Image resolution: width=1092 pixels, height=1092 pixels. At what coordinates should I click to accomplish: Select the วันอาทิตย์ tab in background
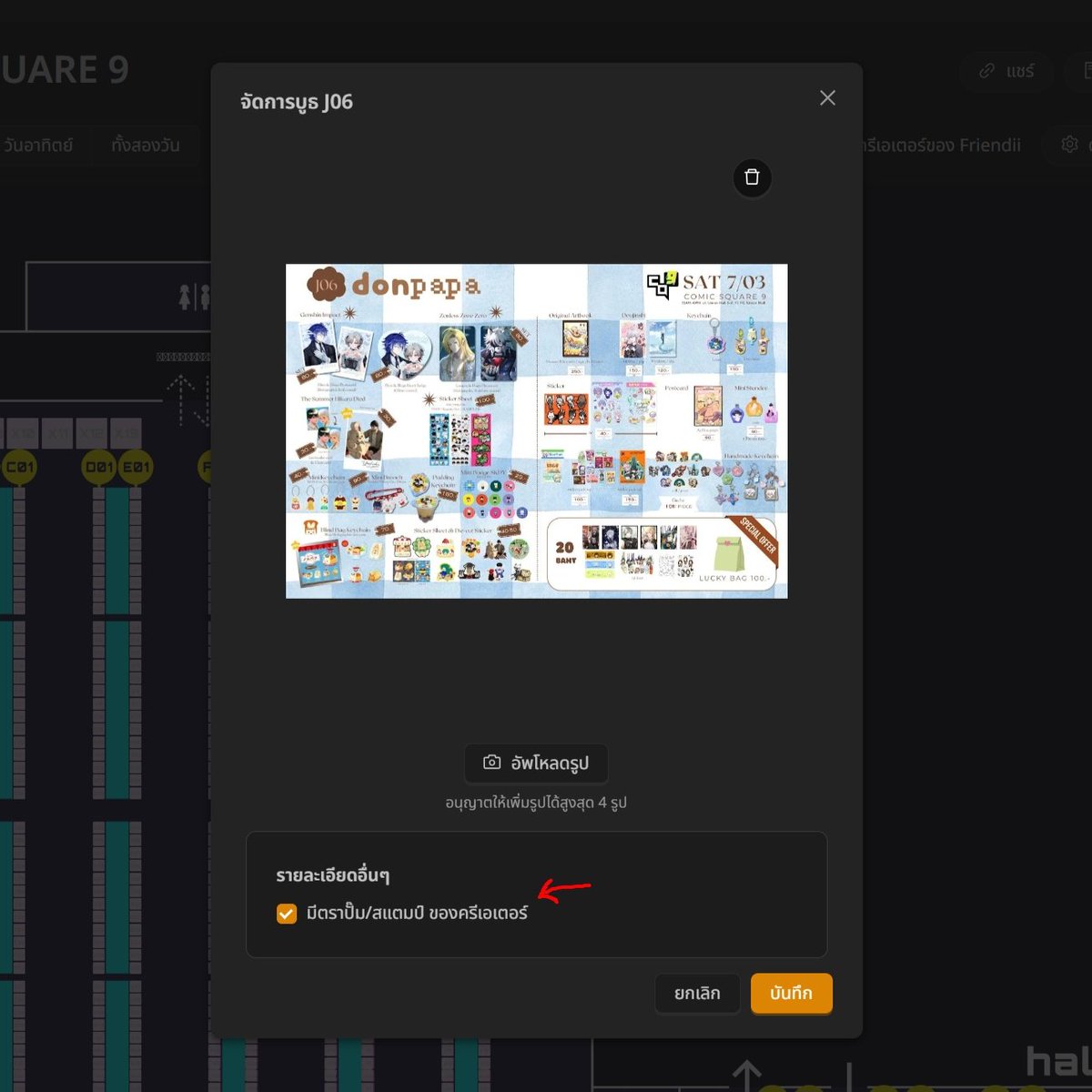(x=38, y=146)
